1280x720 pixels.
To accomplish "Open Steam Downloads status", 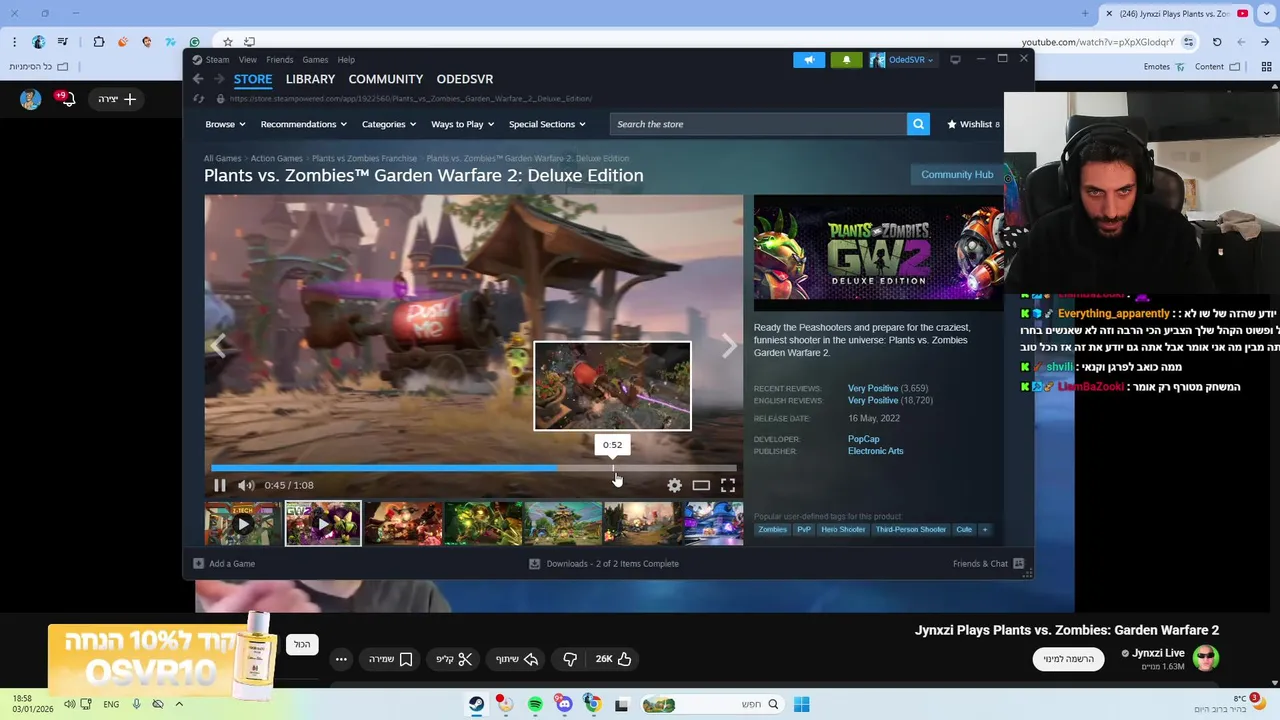I will (604, 564).
